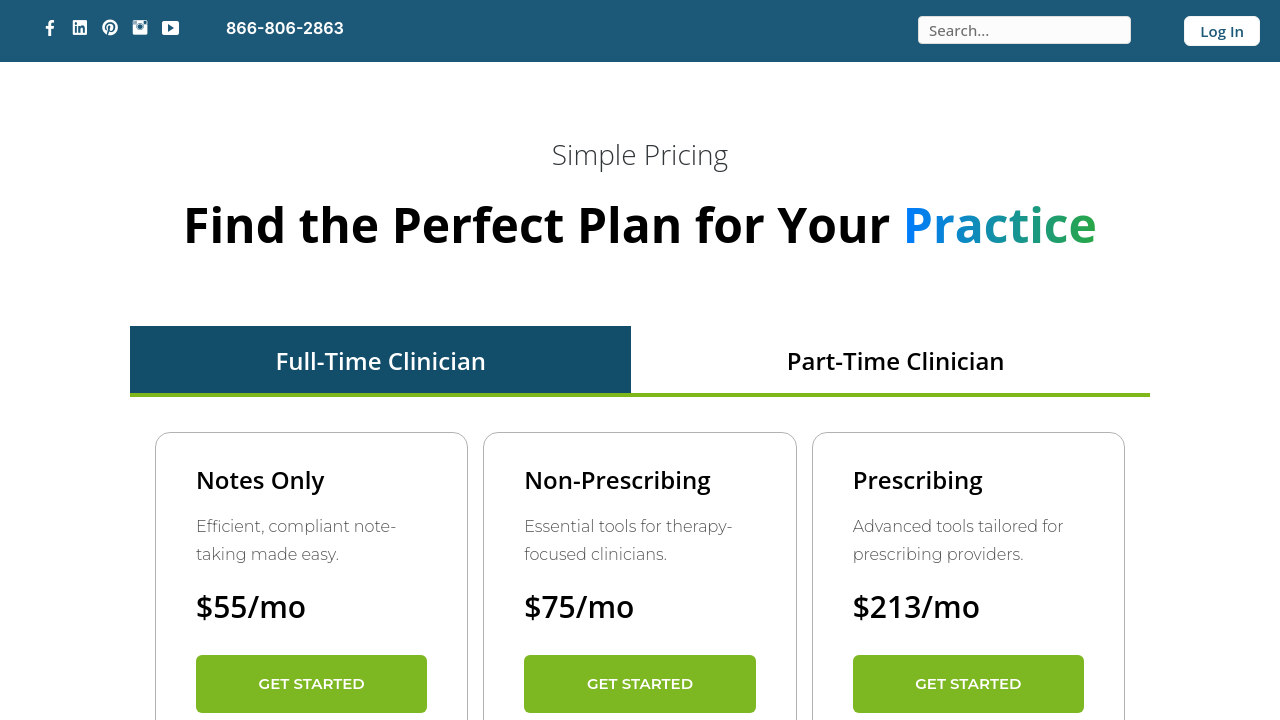Open the LinkedIn social icon
Image resolution: width=1280 pixels, height=720 pixels.
click(x=80, y=28)
